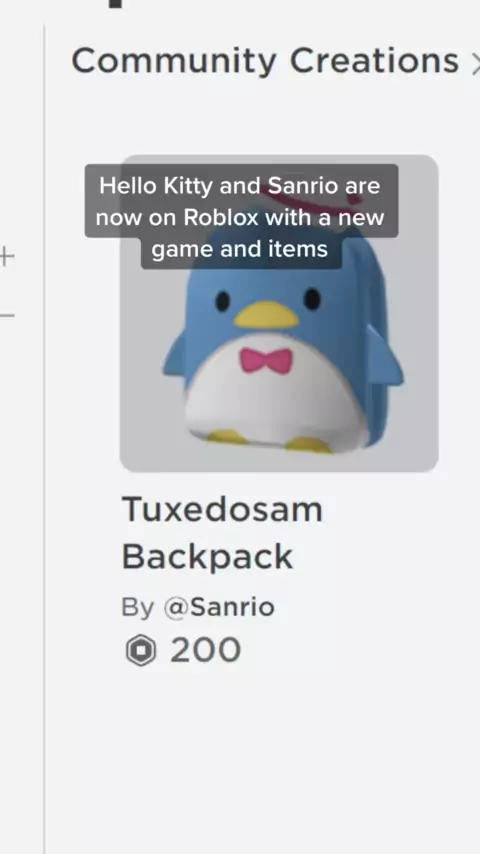
Task: Click the minus icon at left edge
Action: click(x=7, y=315)
